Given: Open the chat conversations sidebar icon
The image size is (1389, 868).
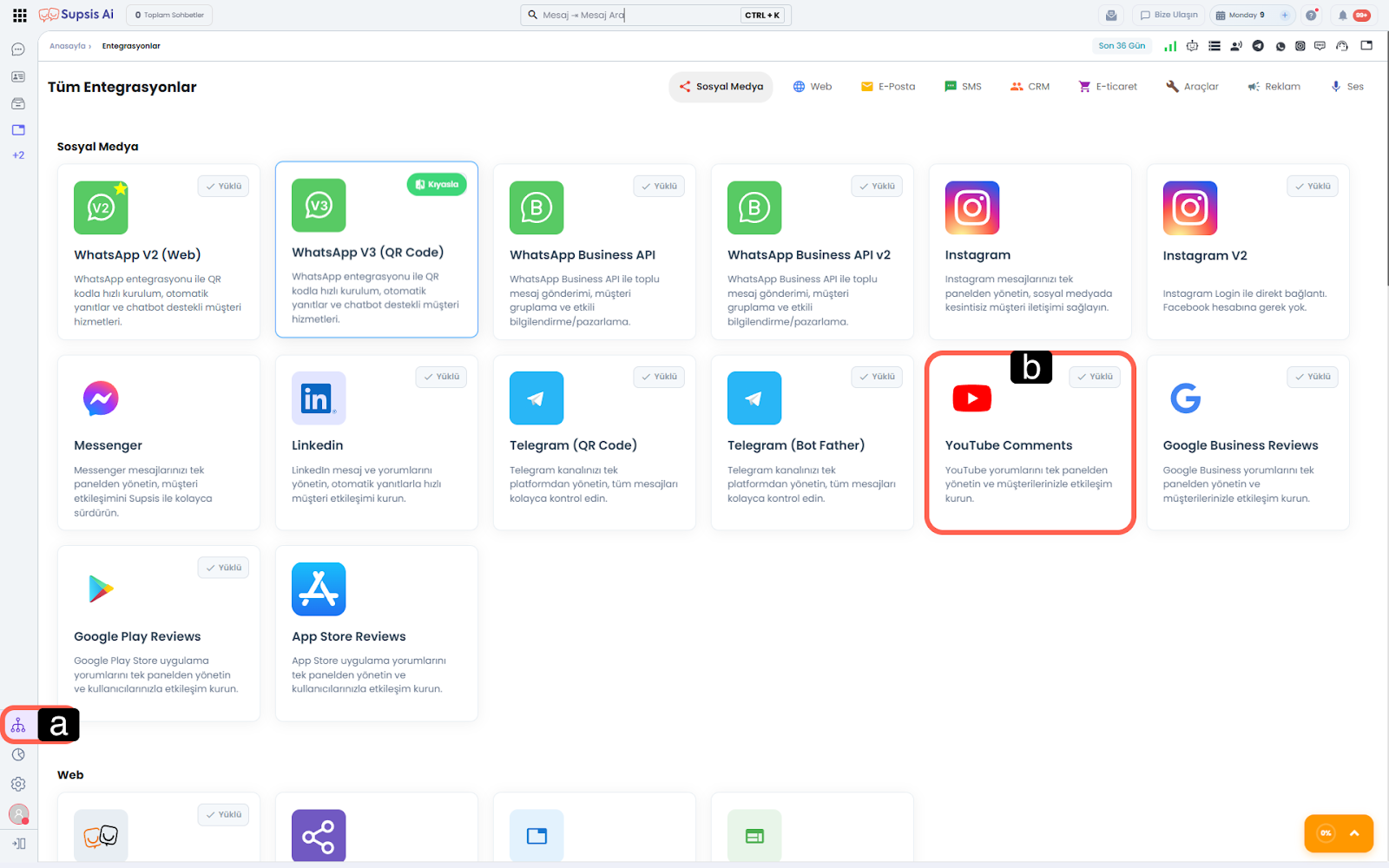Looking at the screenshot, I should pyautogui.click(x=18, y=49).
